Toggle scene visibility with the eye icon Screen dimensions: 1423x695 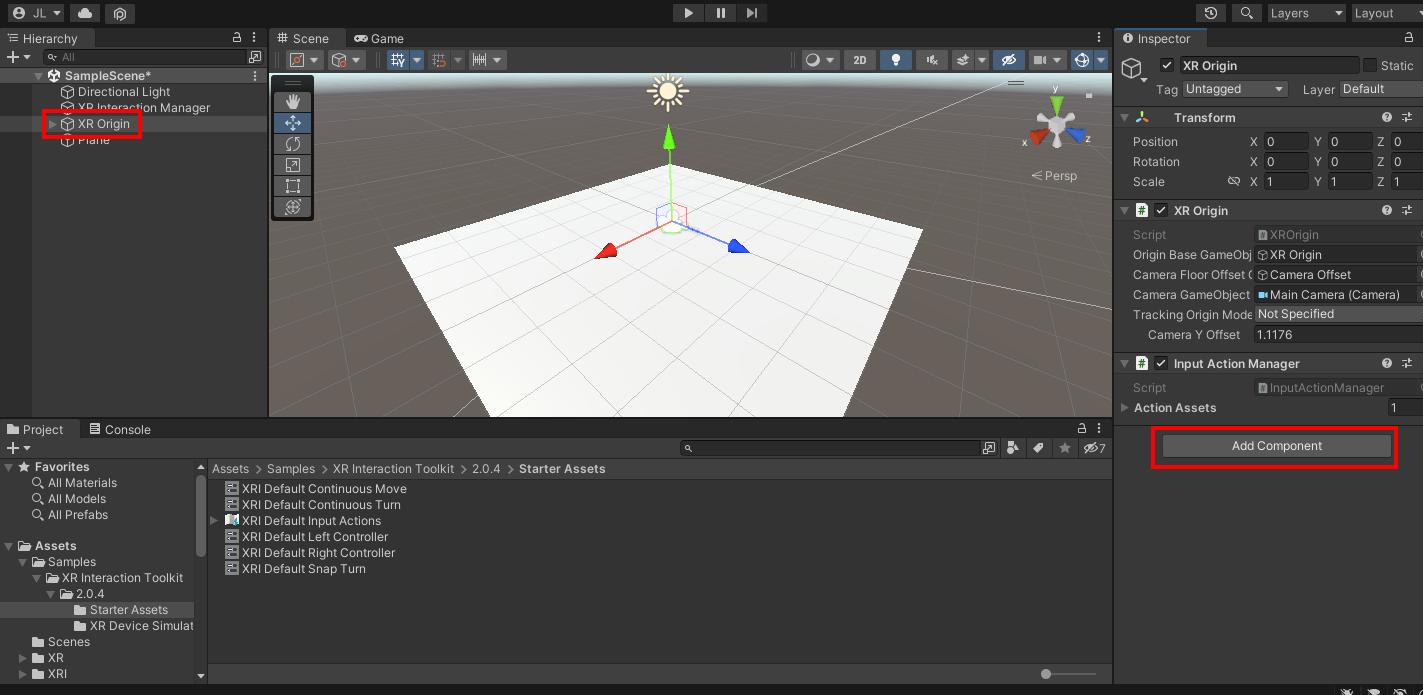(1009, 60)
